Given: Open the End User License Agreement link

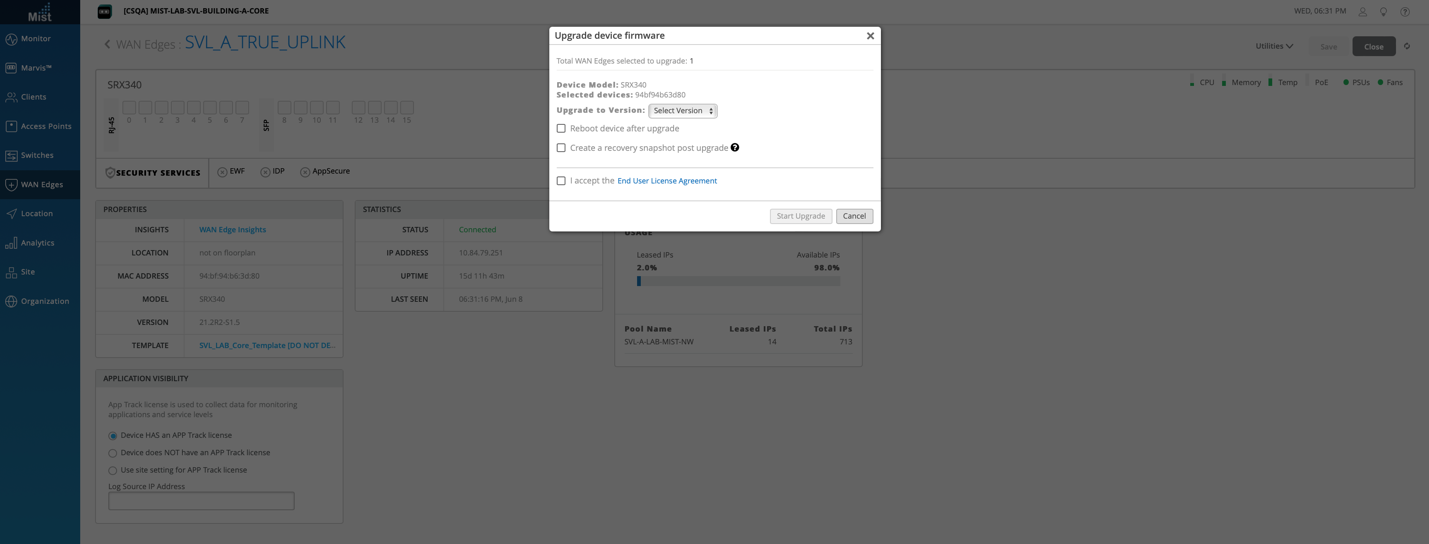Looking at the screenshot, I should point(667,181).
